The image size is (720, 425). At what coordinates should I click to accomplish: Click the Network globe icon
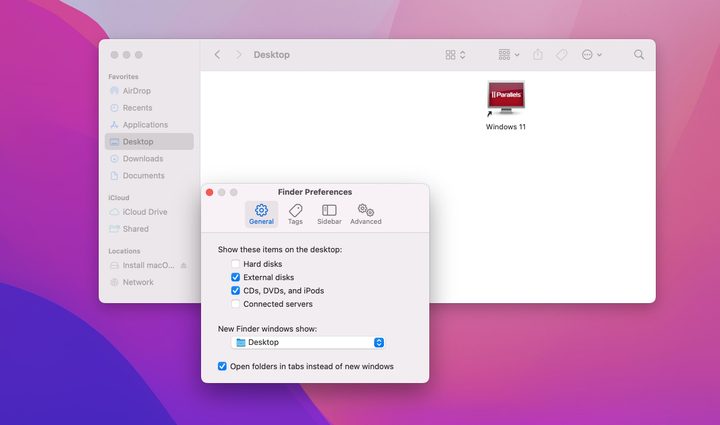114,282
